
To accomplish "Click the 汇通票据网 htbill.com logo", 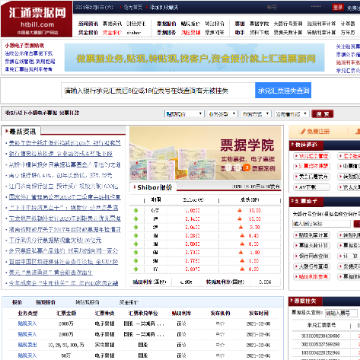I will (36, 19).
